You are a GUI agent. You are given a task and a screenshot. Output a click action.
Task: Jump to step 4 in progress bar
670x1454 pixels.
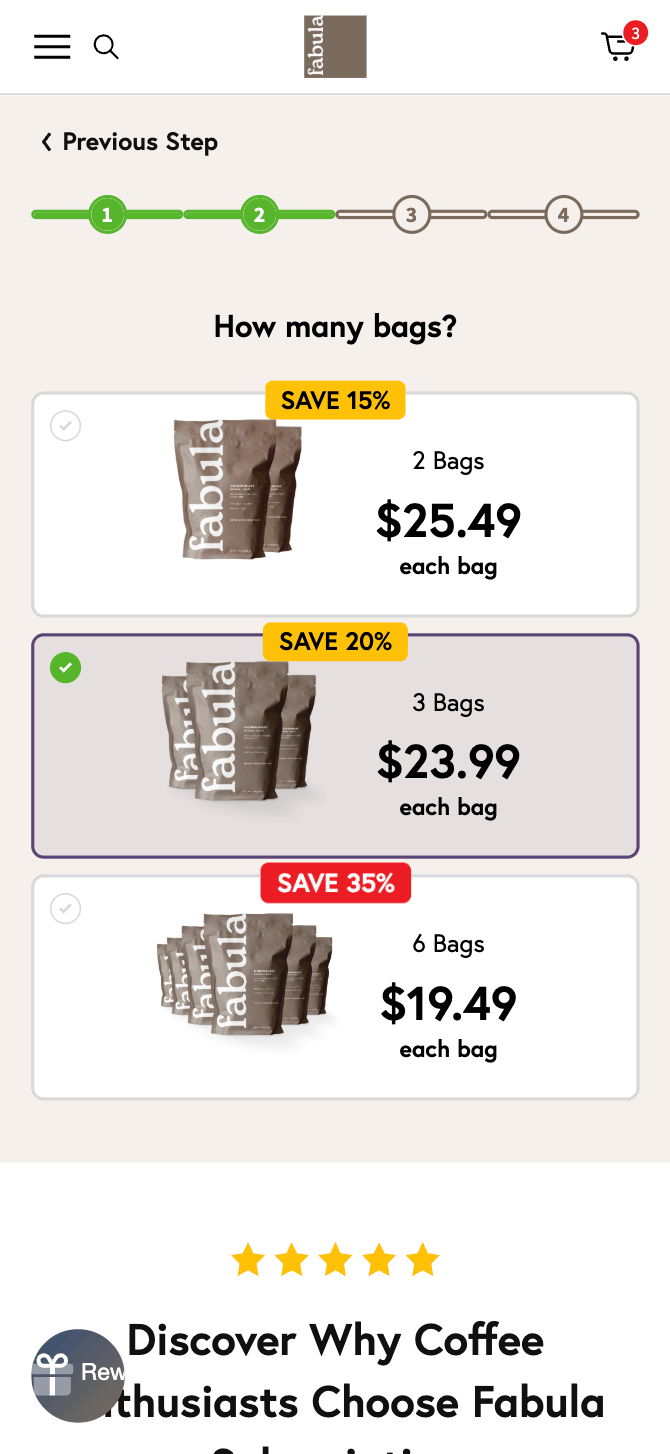point(563,214)
